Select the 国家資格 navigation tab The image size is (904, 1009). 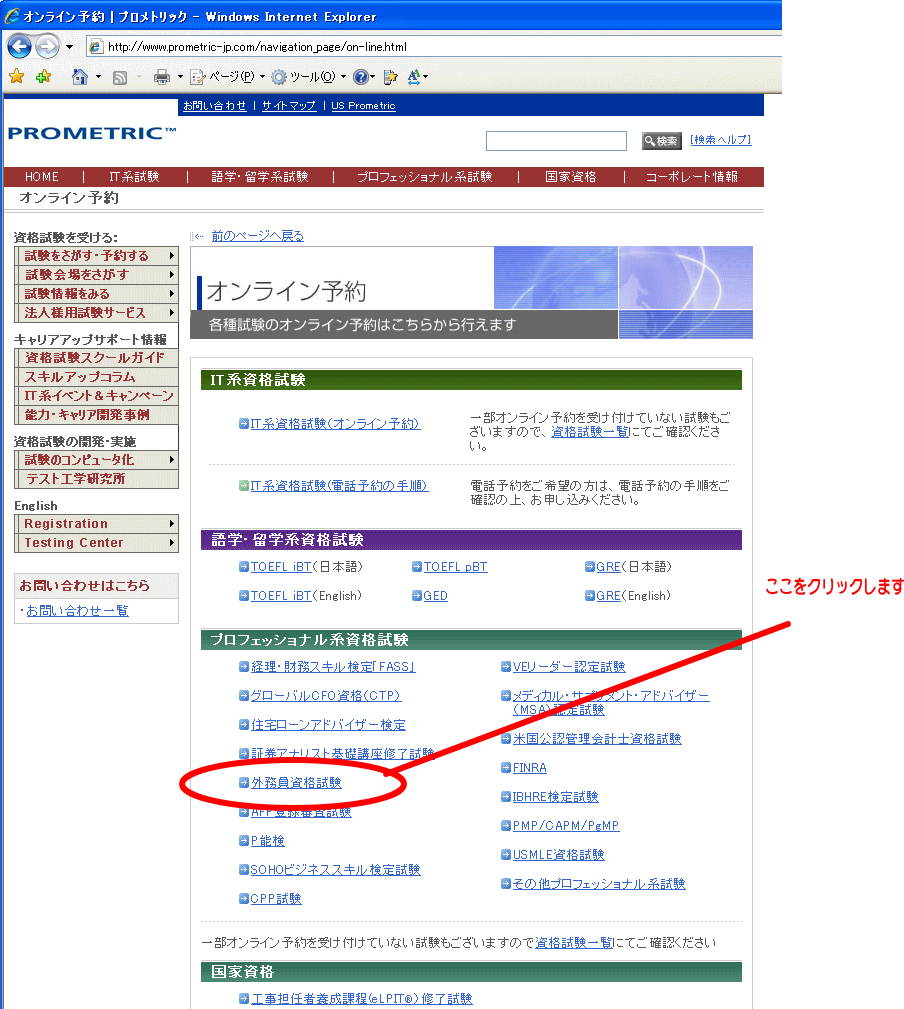coord(571,177)
